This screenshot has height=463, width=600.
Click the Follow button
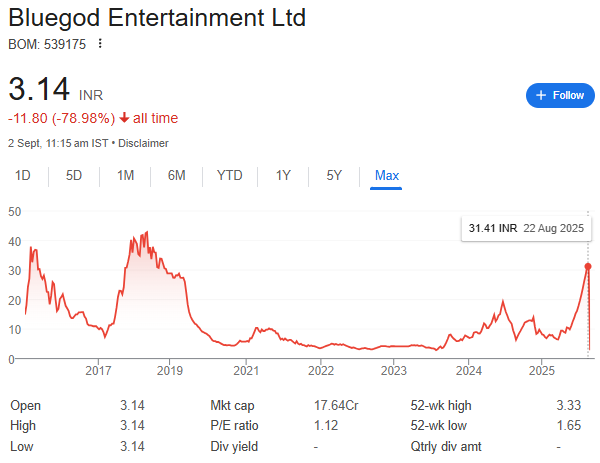tap(560, 95)
